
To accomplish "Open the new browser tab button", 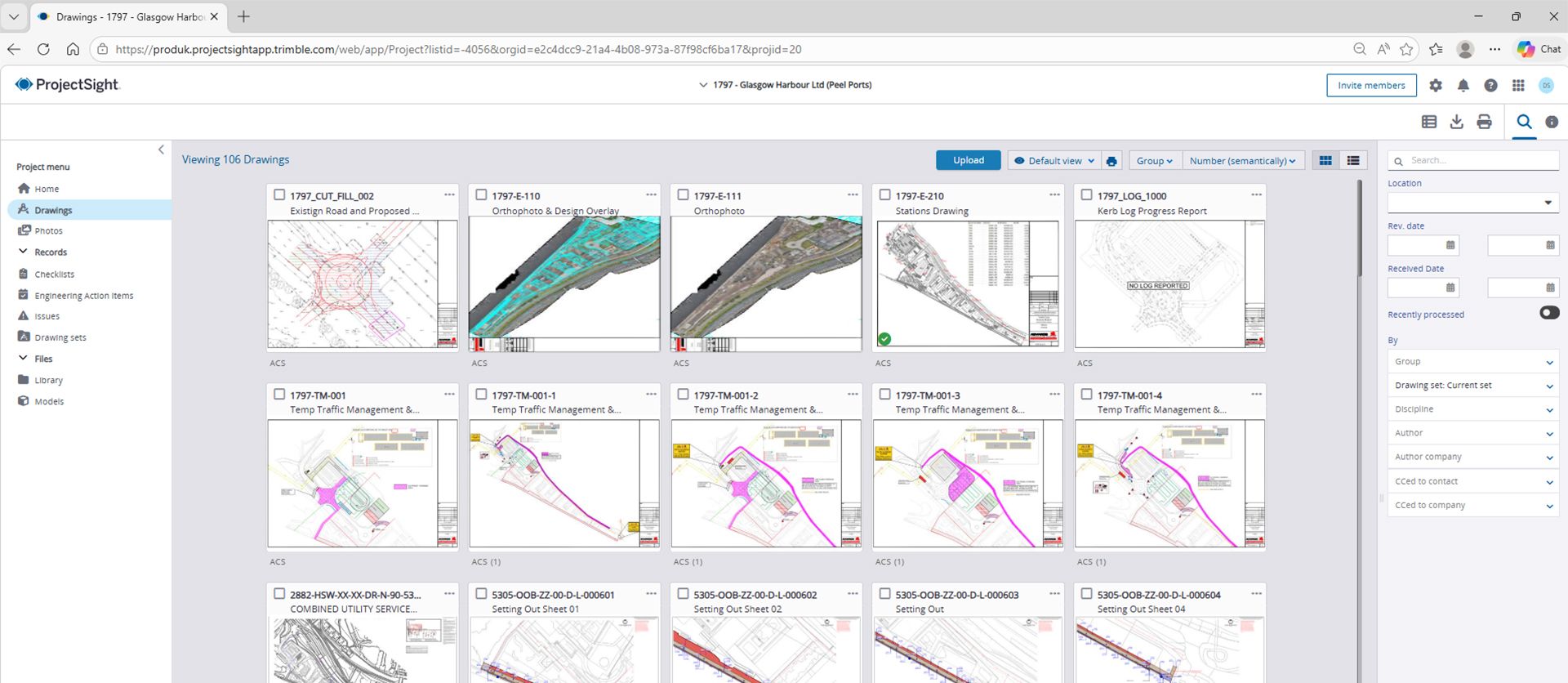I will (243, 16).
